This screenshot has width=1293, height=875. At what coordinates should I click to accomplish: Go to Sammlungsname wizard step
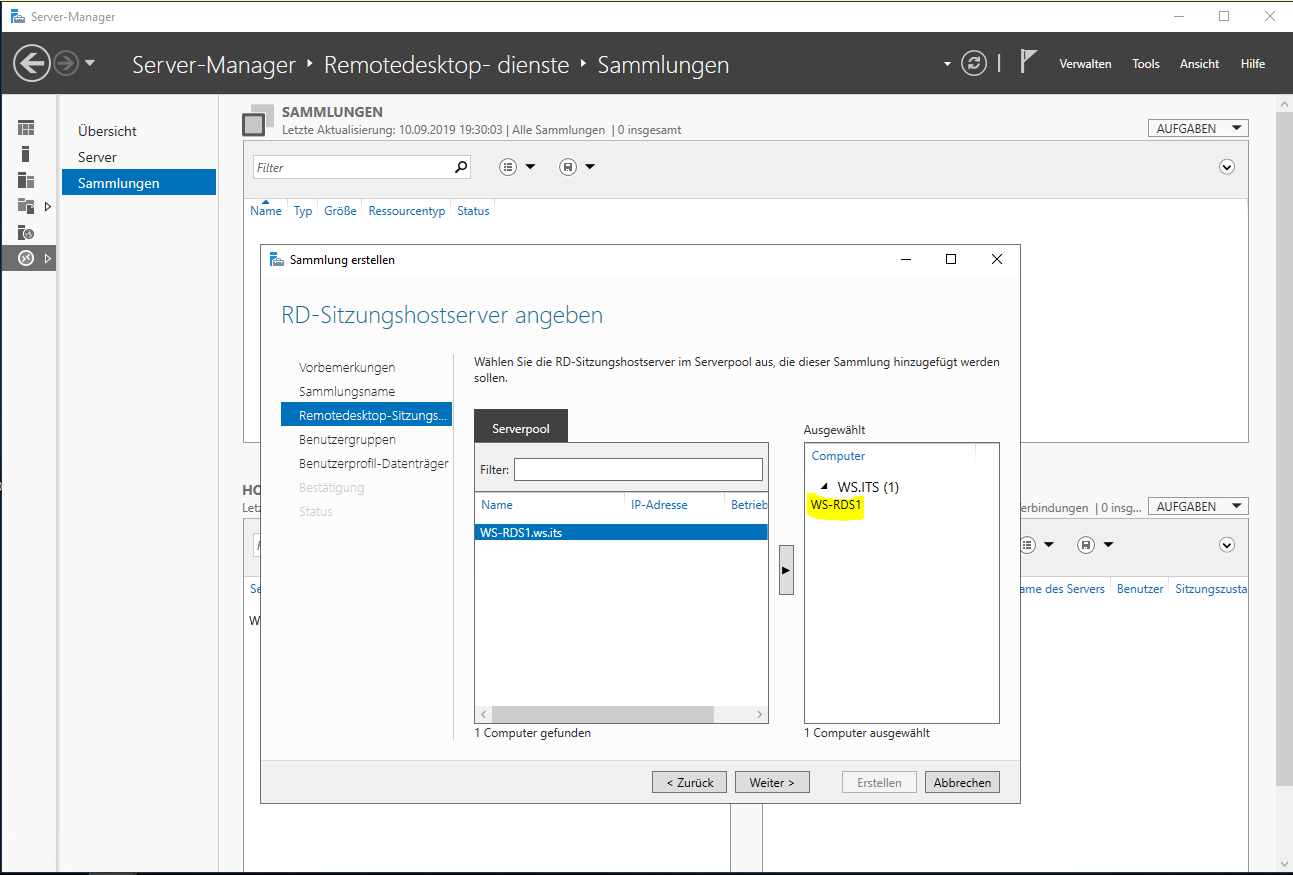click(x=347, y=391)
